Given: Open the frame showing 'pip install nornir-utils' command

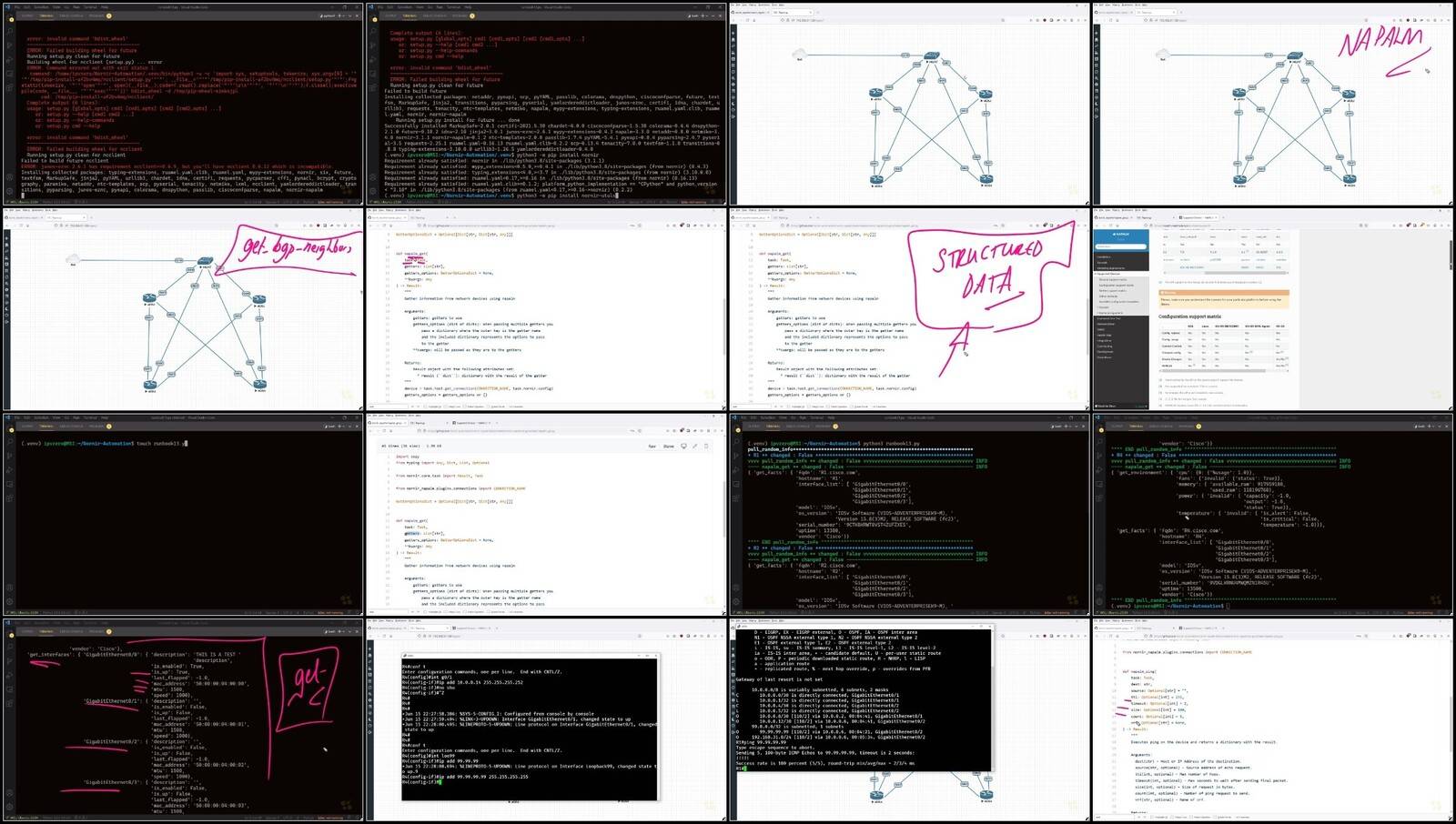Looking at the screenshot, I should (x=546, y=103).
